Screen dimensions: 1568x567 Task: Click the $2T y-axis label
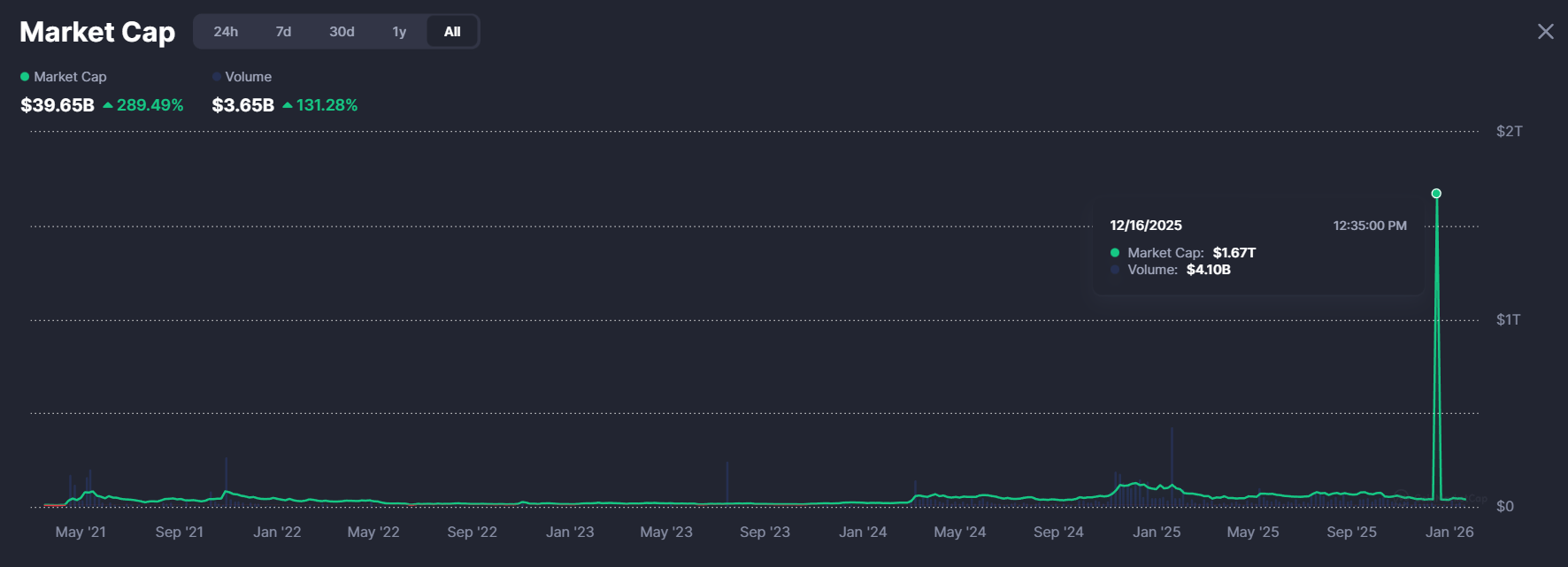[x=1510, y=132]
